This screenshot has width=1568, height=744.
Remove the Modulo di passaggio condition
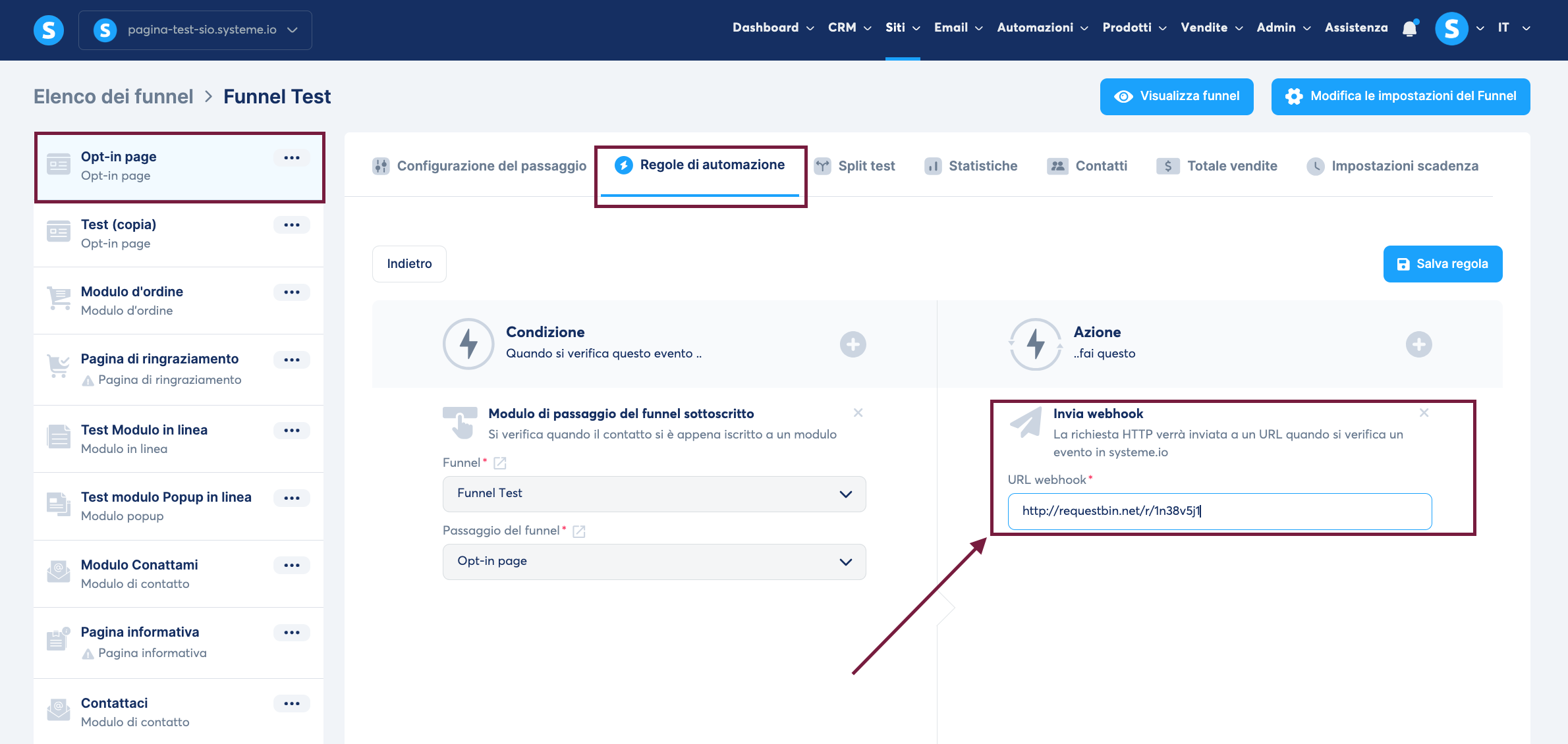(x=858, y=413)
